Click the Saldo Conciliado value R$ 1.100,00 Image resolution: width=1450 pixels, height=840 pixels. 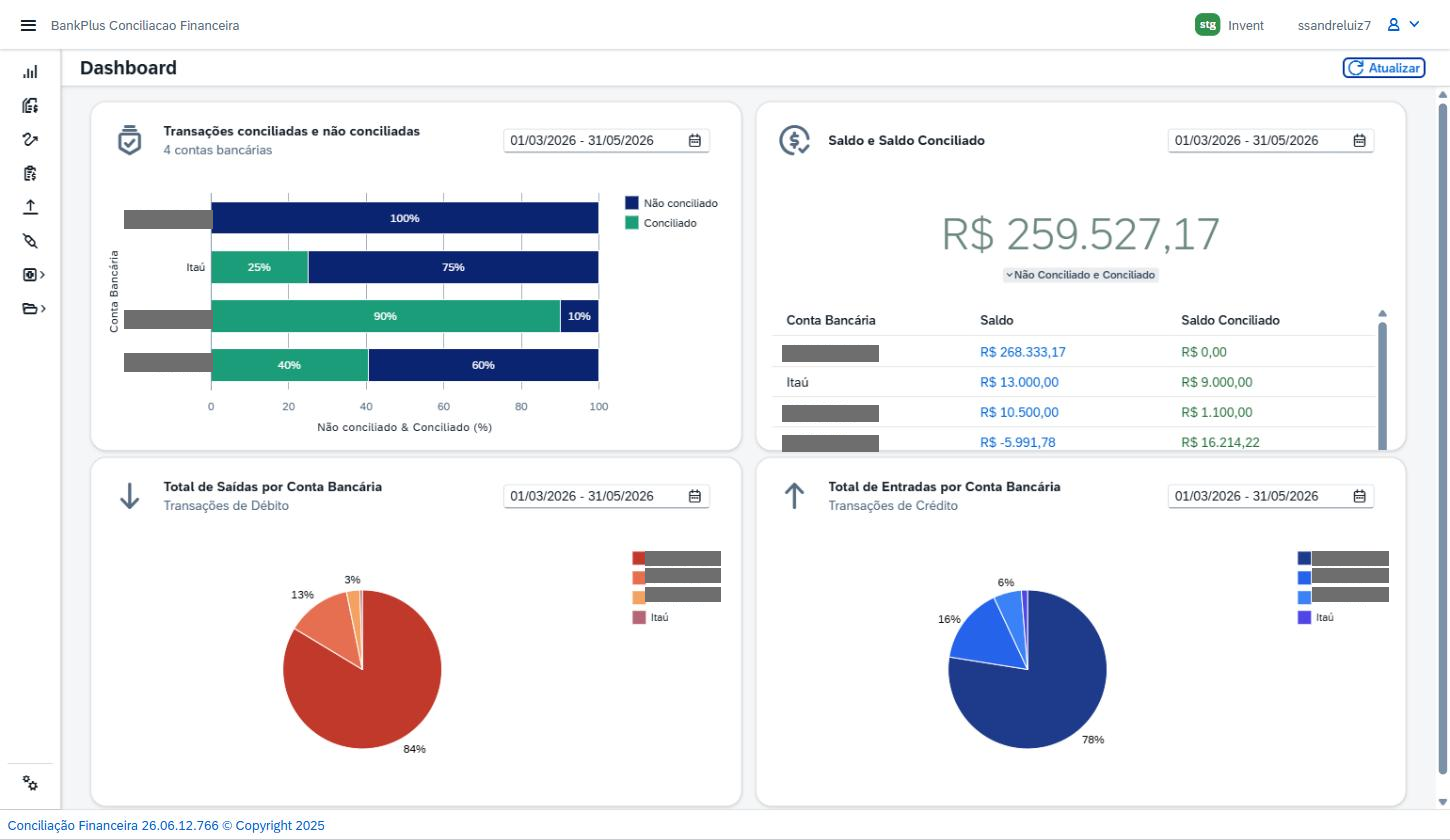(x=1216, y=412)
